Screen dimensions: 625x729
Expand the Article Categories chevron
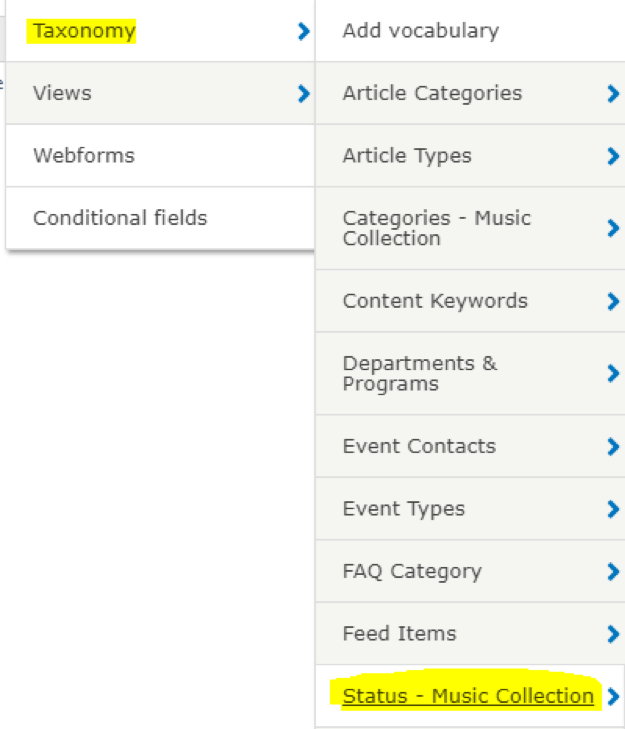point(613,94)
